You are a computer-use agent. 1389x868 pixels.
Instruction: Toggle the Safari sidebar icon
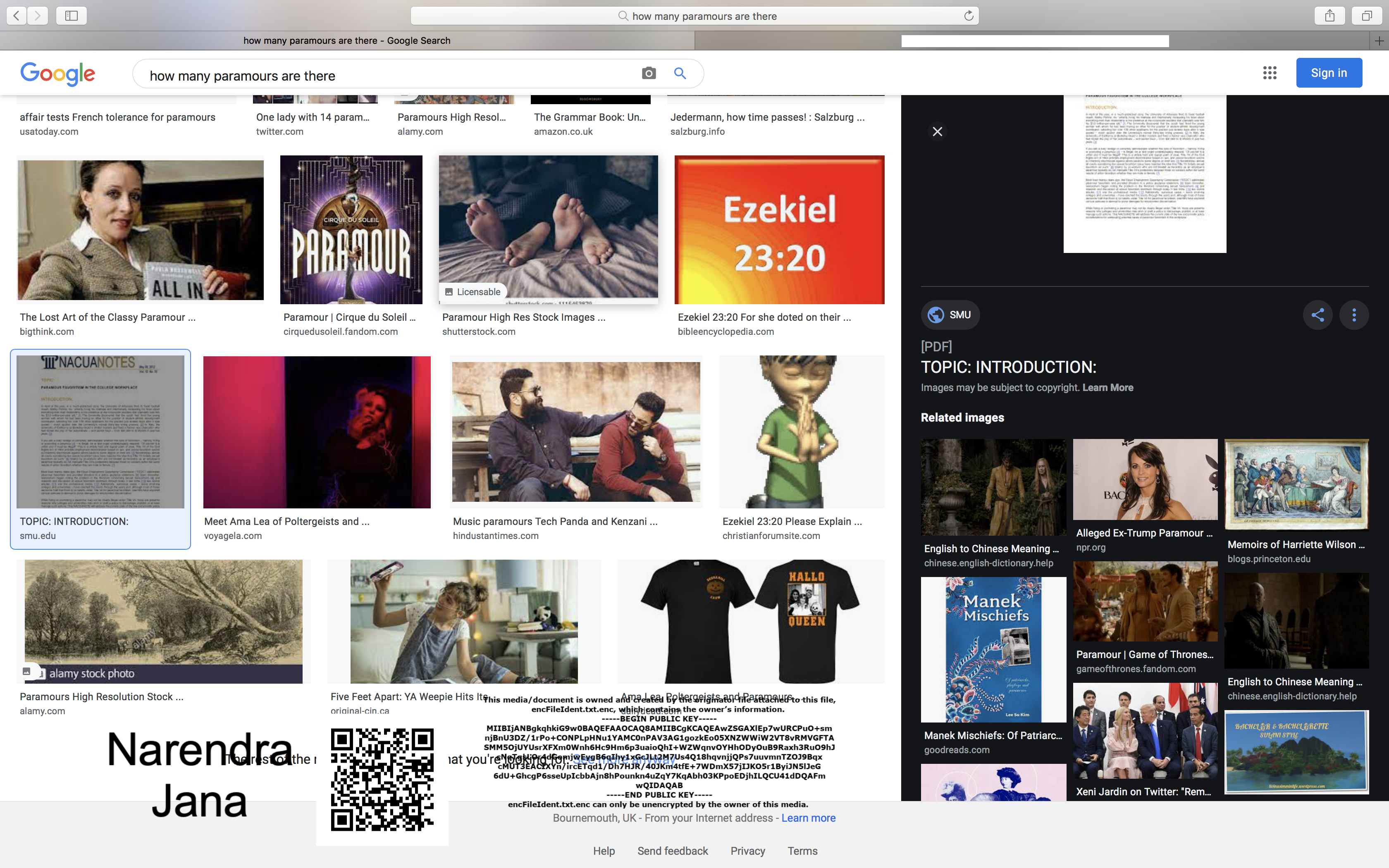pyautogui.click(x=71, y=16)
